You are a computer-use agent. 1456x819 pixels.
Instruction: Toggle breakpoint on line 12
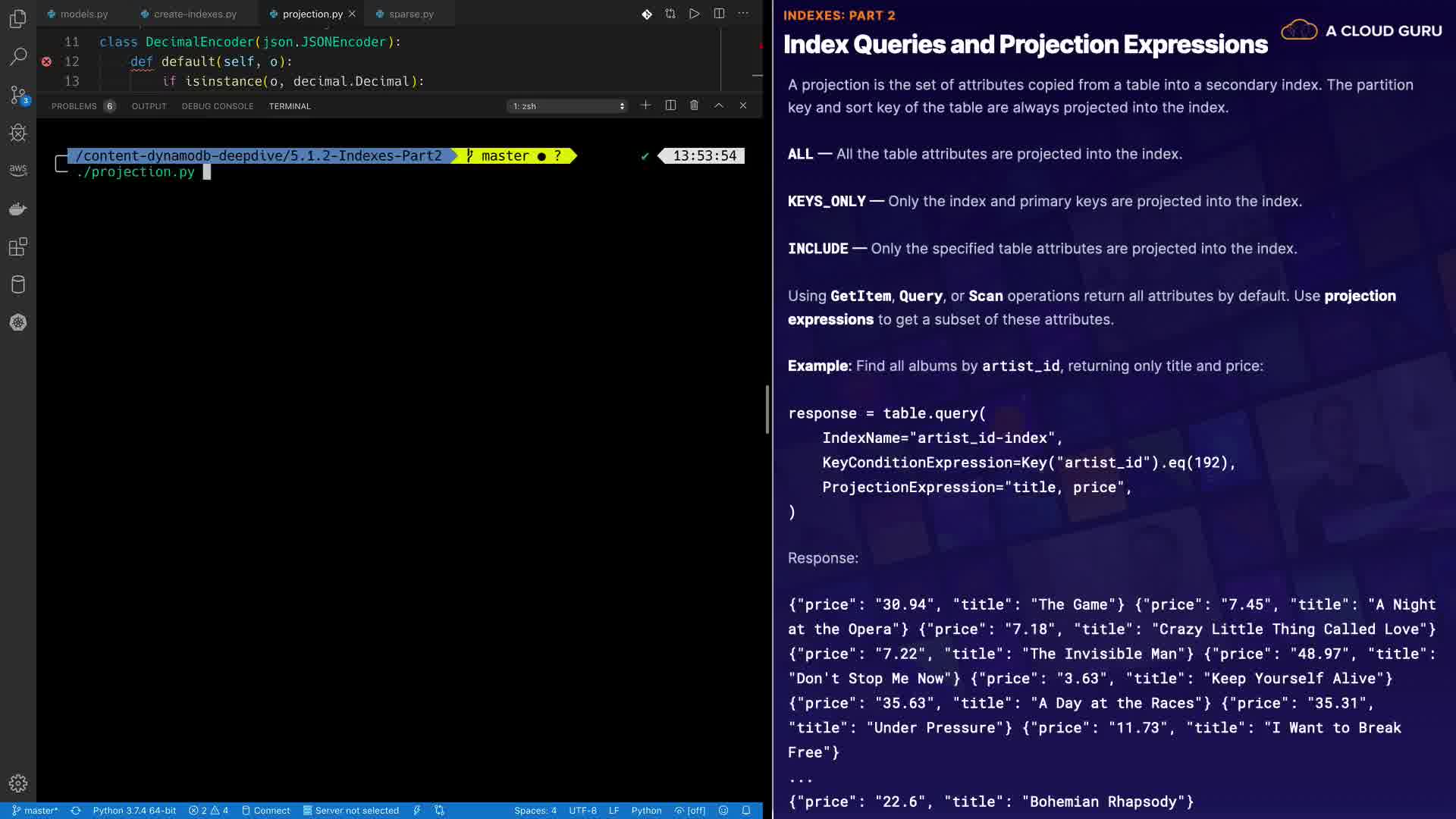[46, 61]
